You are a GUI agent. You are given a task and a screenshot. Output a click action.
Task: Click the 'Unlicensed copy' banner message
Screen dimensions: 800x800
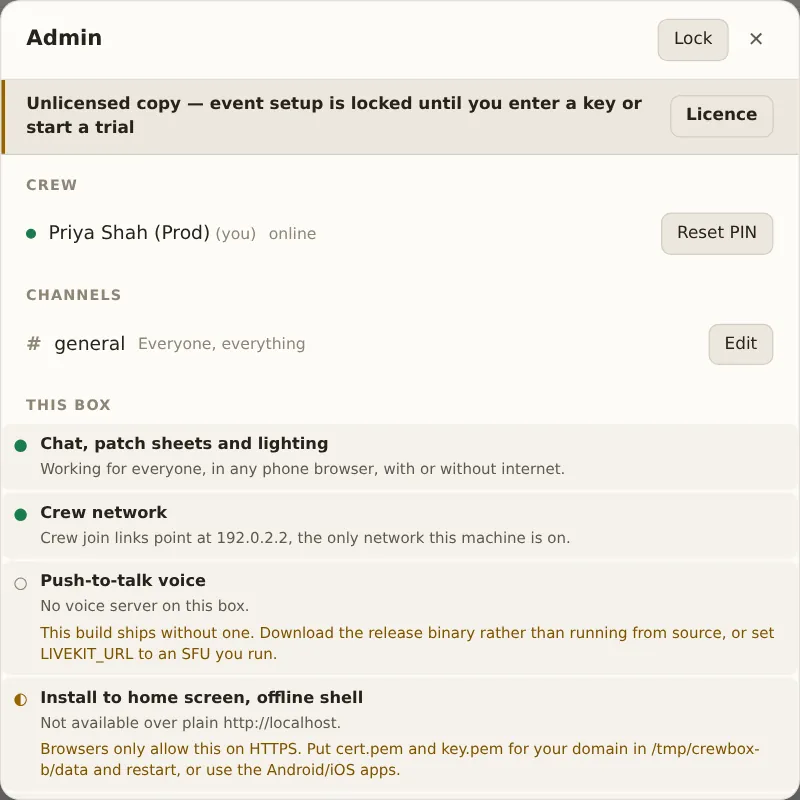pos(334,115)
